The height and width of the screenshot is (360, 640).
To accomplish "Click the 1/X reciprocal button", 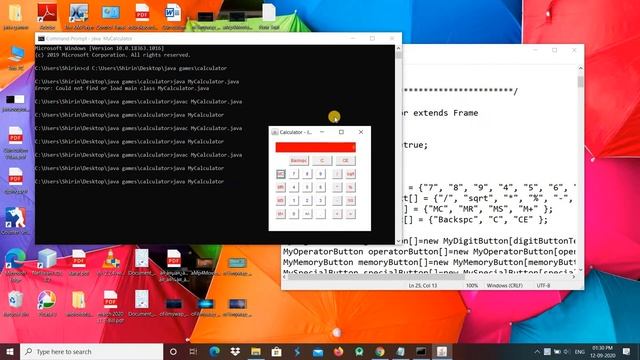I will point(350,200).
